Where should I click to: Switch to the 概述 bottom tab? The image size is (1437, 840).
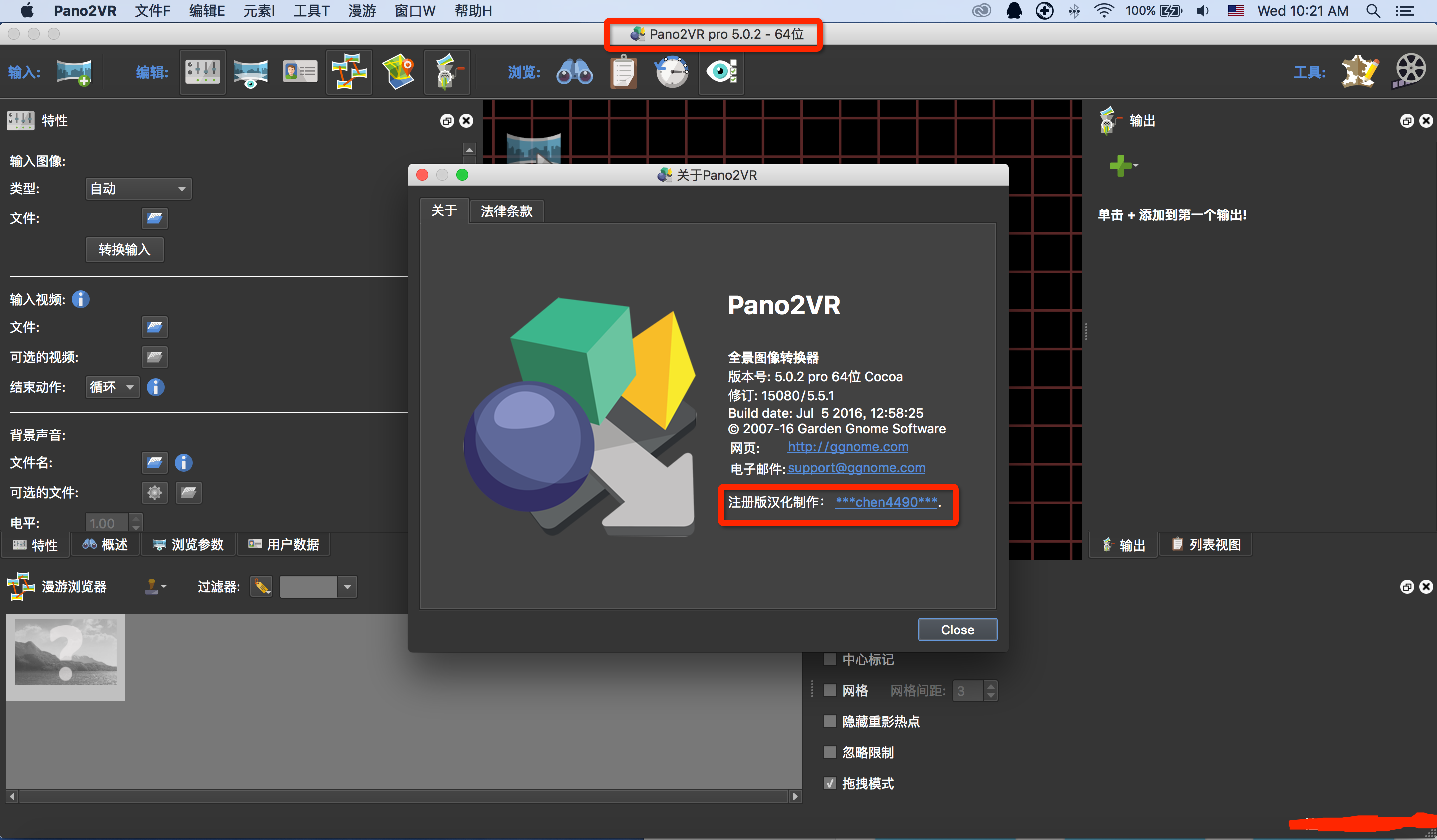coord(105,545)
